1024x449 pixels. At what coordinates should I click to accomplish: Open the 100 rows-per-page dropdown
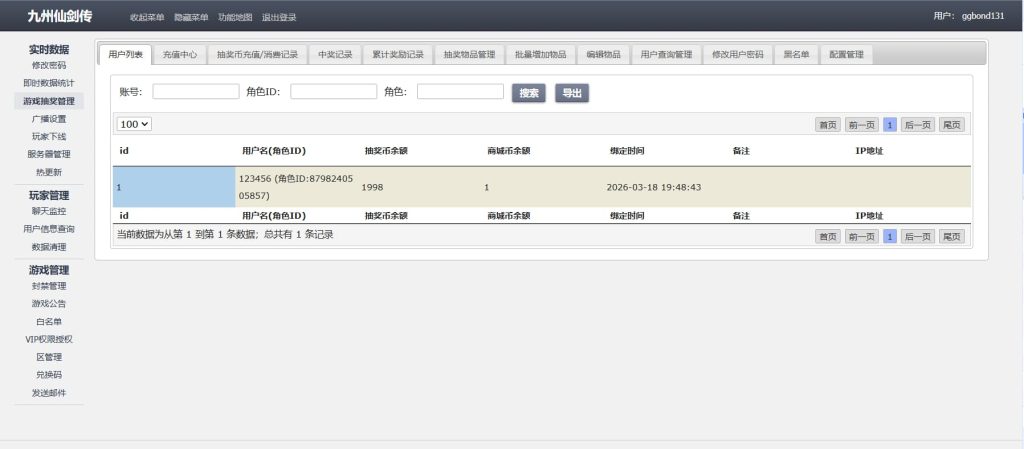[x=135, y=124]
